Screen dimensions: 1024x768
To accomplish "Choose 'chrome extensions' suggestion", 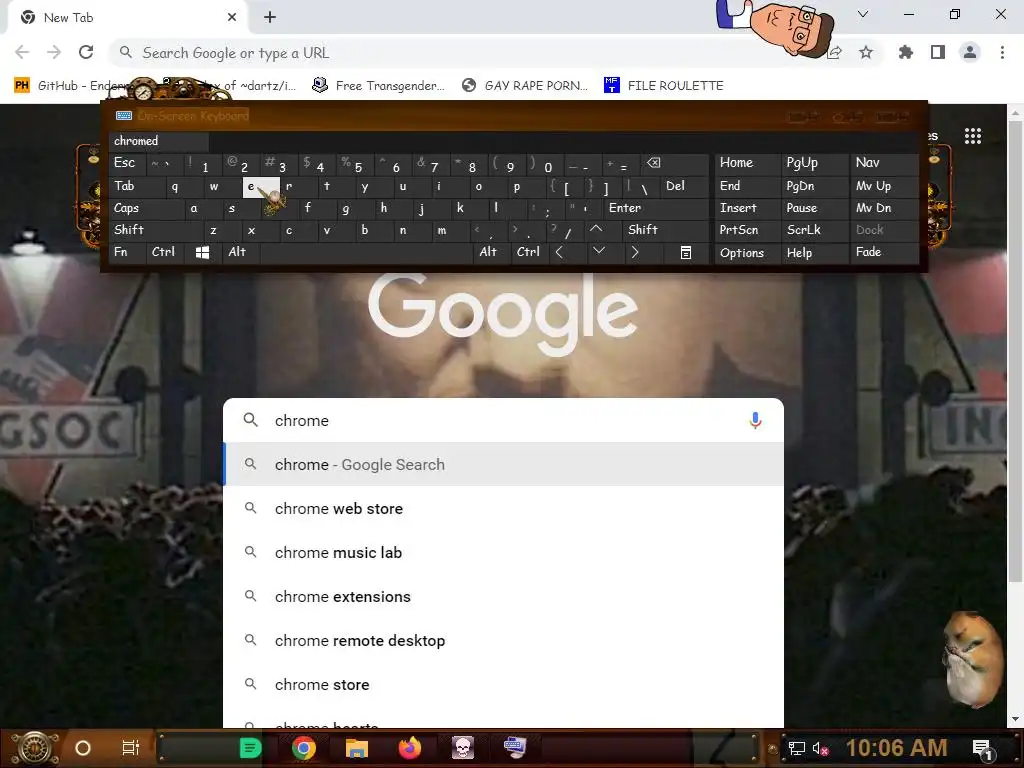I will click(x=504, y=596).
